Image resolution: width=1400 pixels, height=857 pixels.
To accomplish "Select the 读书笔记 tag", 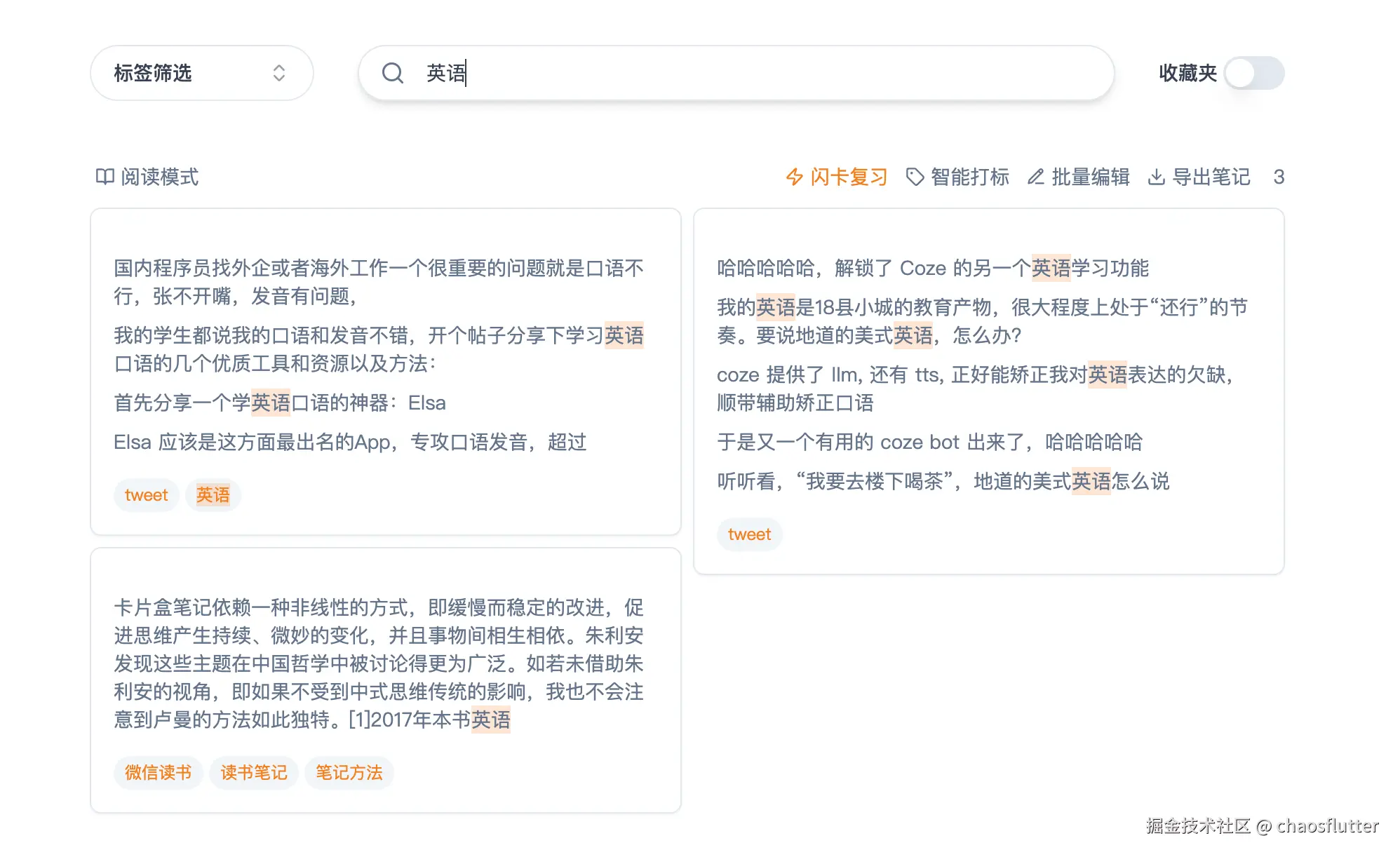I will tap(253, 773).
